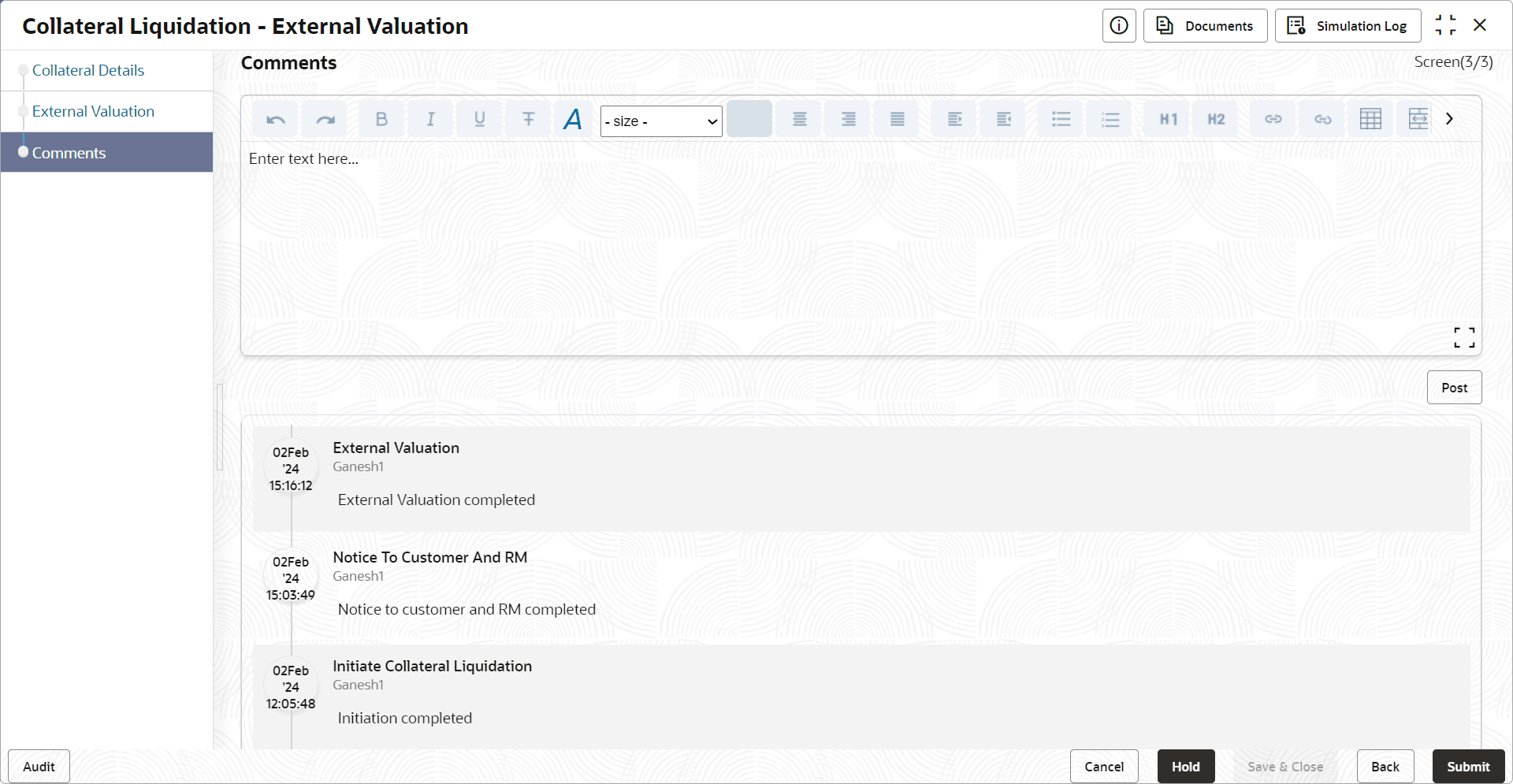Viewport: 1513px width, 784px height.
Task: Open the font size dropdown
Action: tap(661, 121)
